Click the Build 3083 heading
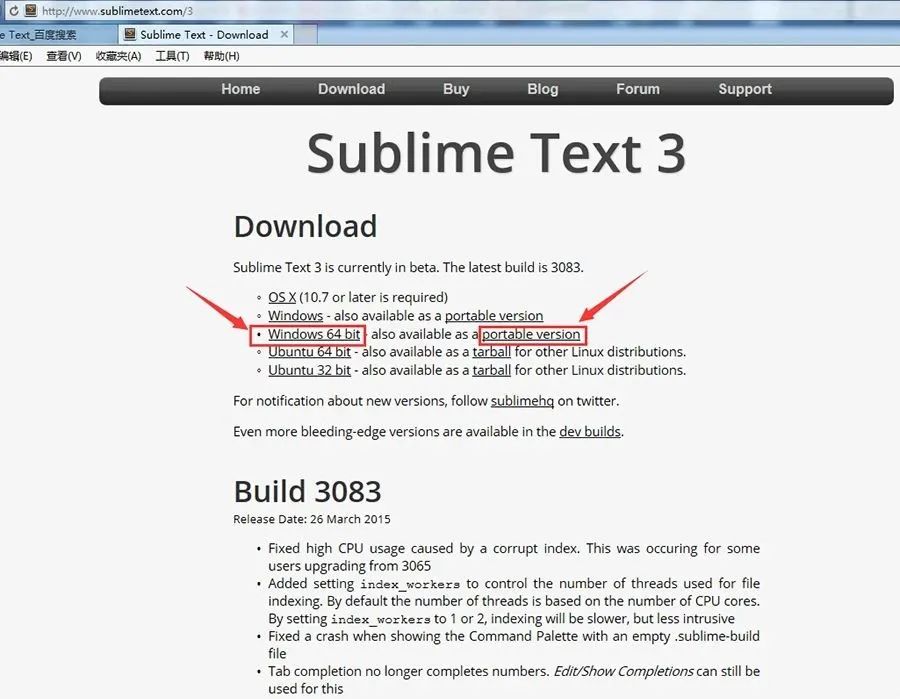900x699 pixels. point(307,491)
